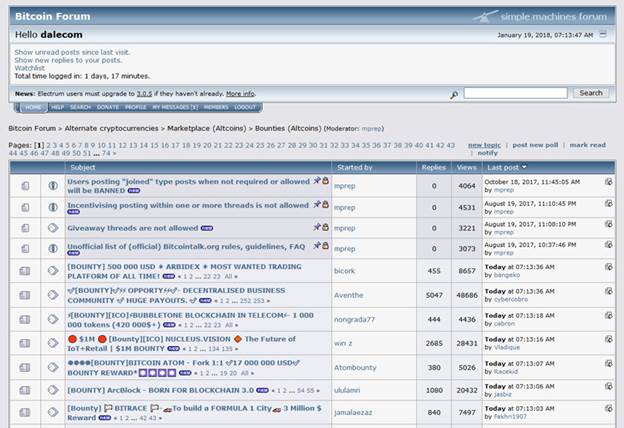624x428 pixels.
Task: Open 'Show unread posts since last visit' link
Action: (72, 52)
